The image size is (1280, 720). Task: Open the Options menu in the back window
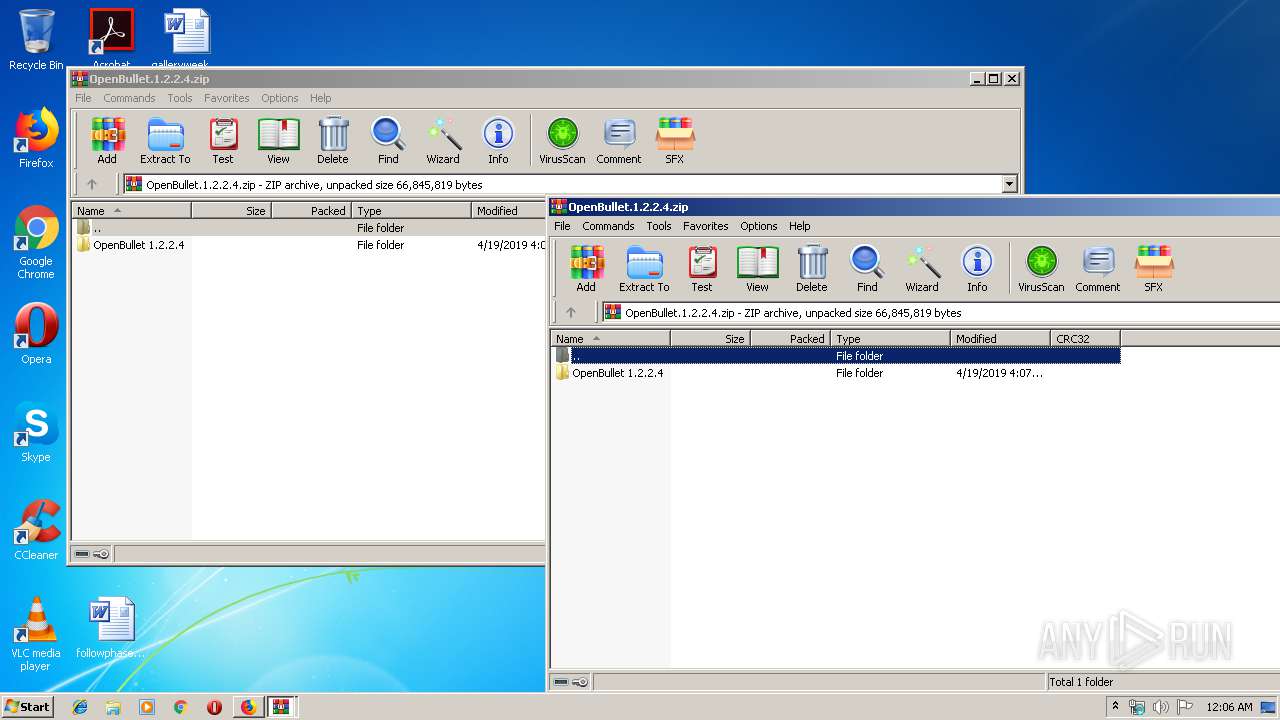(x=280, y=98)
